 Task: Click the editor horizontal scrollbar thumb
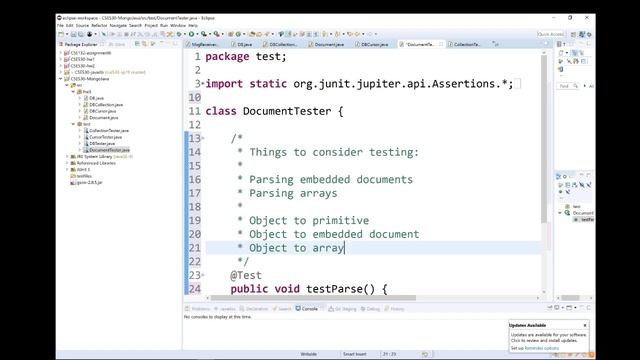coord(313,298)
